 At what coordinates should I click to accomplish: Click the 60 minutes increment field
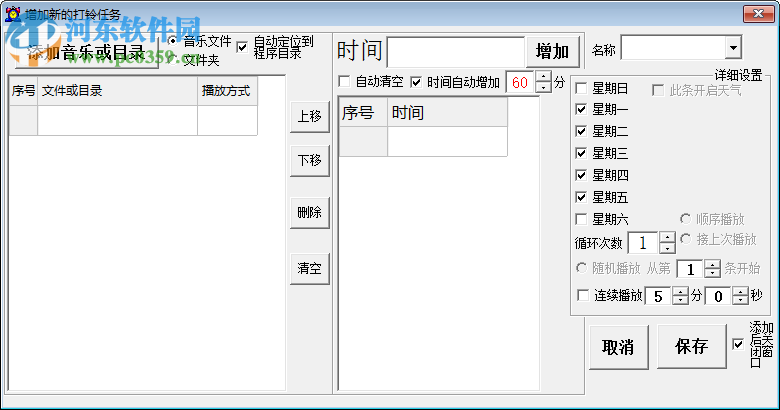pyautogui.click(x=520, y=82)
